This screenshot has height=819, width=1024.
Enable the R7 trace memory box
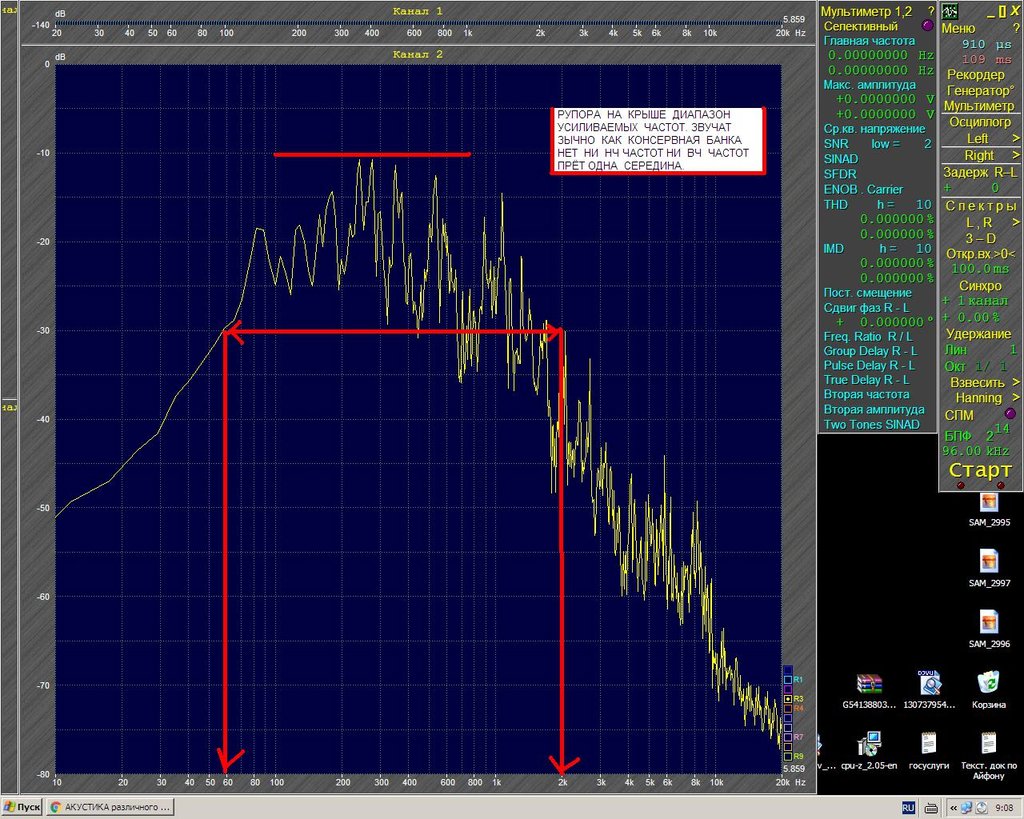(788, 737)
